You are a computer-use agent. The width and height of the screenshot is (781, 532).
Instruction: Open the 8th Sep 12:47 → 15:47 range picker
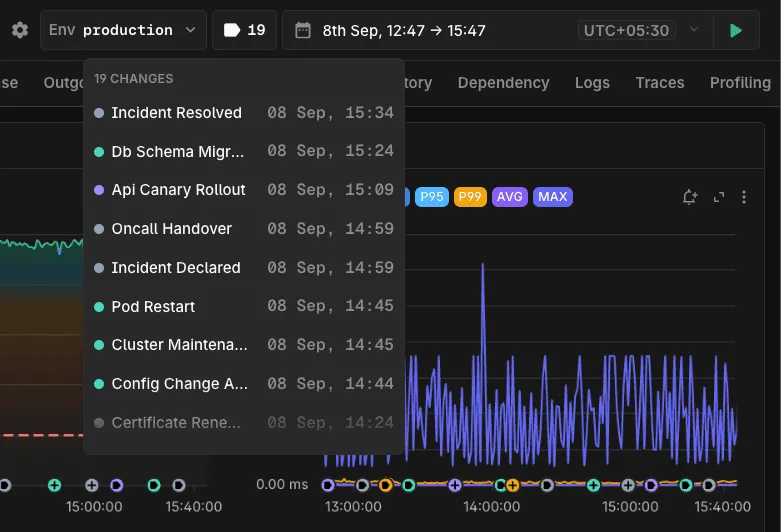click(x=404, y=31)
